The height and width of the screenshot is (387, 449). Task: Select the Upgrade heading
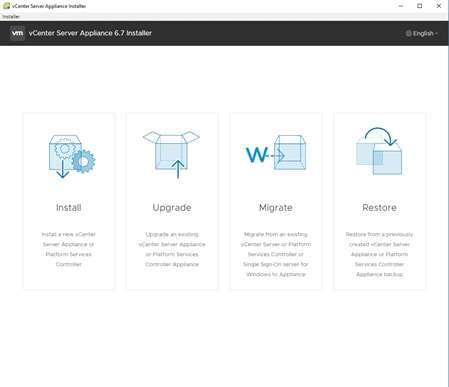pos(172,208)
